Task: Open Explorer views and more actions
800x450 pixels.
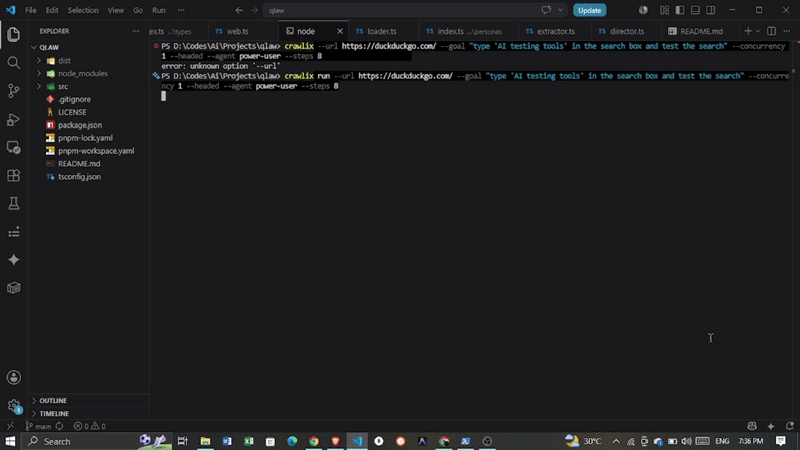Action: pos(136,31)
